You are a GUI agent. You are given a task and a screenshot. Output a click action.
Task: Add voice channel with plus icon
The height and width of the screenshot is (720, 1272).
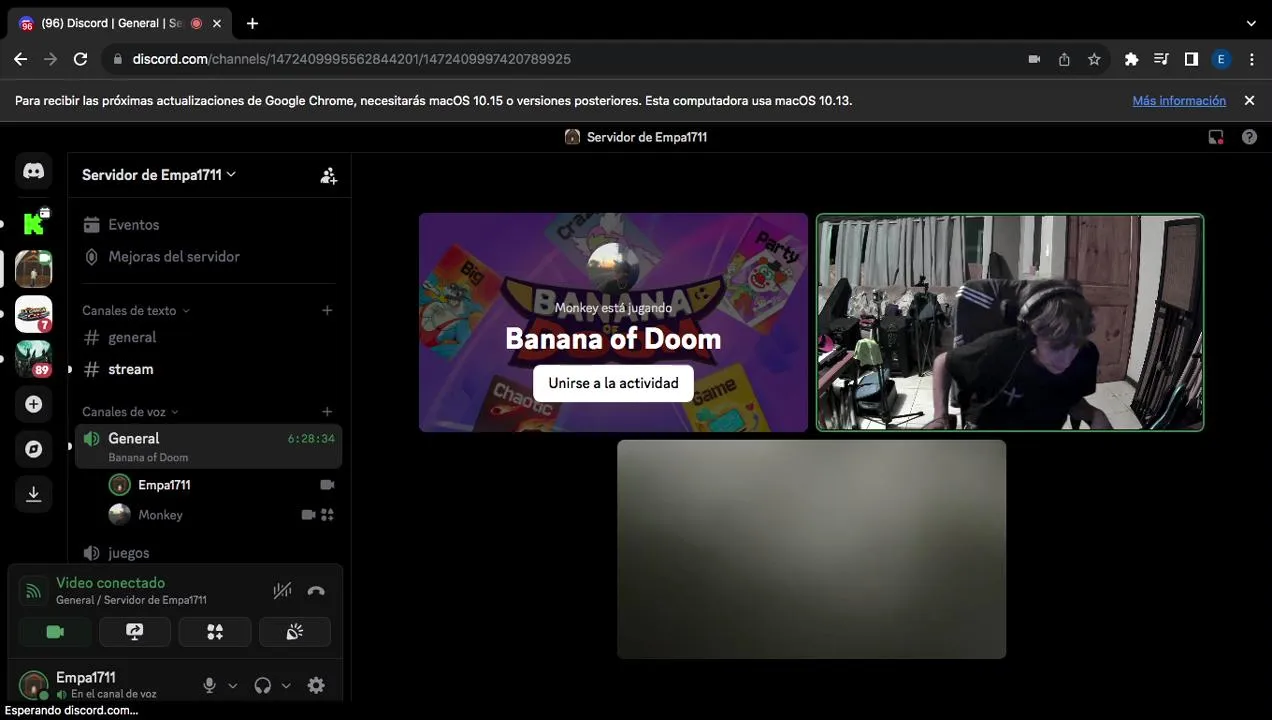click(x=327, y=411)
